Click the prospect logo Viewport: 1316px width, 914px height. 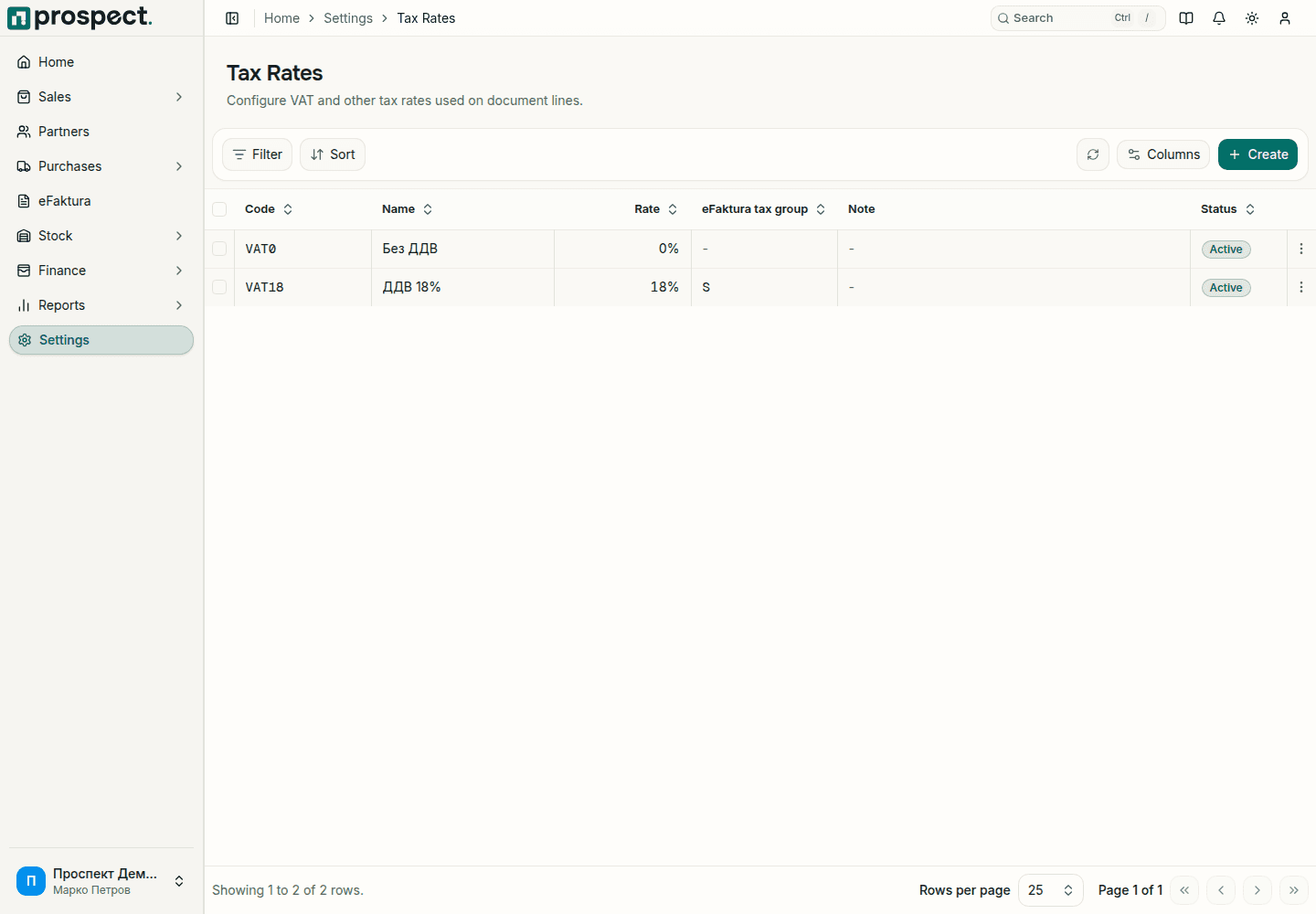point(80,17)
